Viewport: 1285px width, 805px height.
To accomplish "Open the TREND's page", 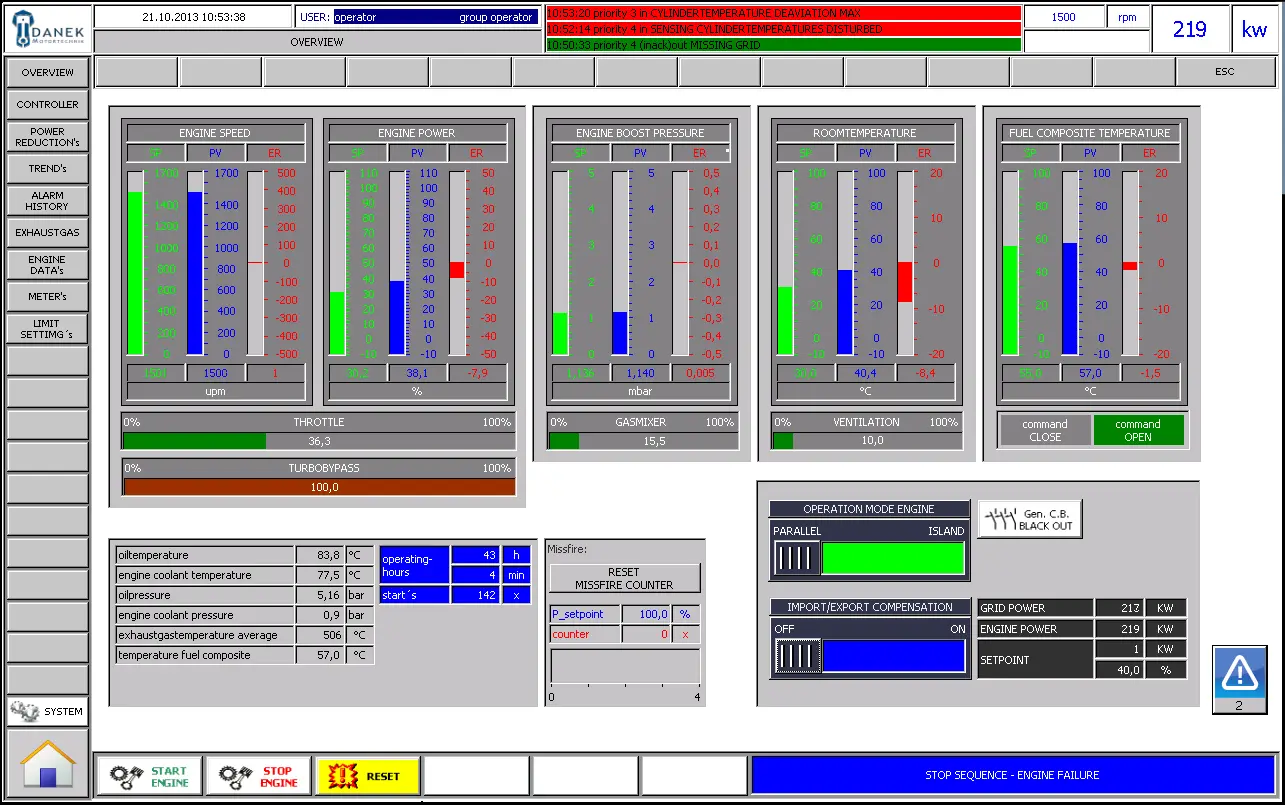I will tap(47, 168).
